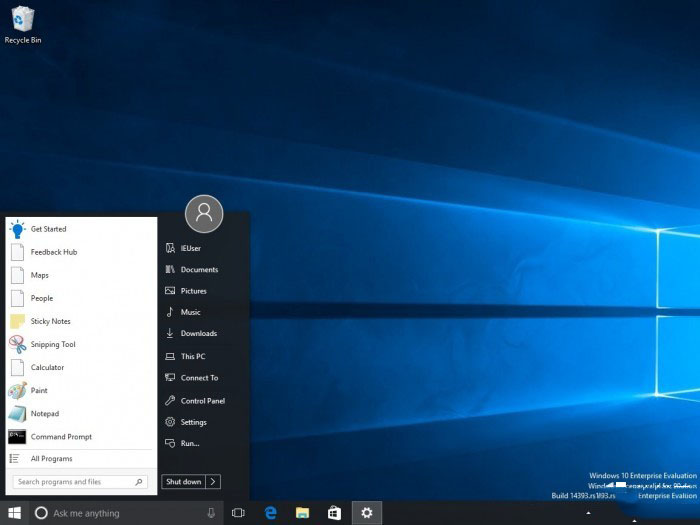
Task: Click the Connect To monitor icon
Action: pos(170,378)
